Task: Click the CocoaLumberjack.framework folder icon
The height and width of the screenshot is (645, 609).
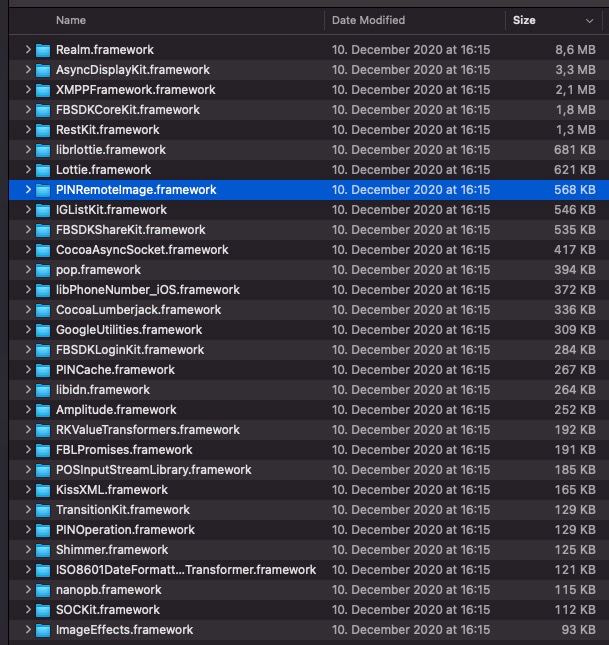Action: point(43,311)
